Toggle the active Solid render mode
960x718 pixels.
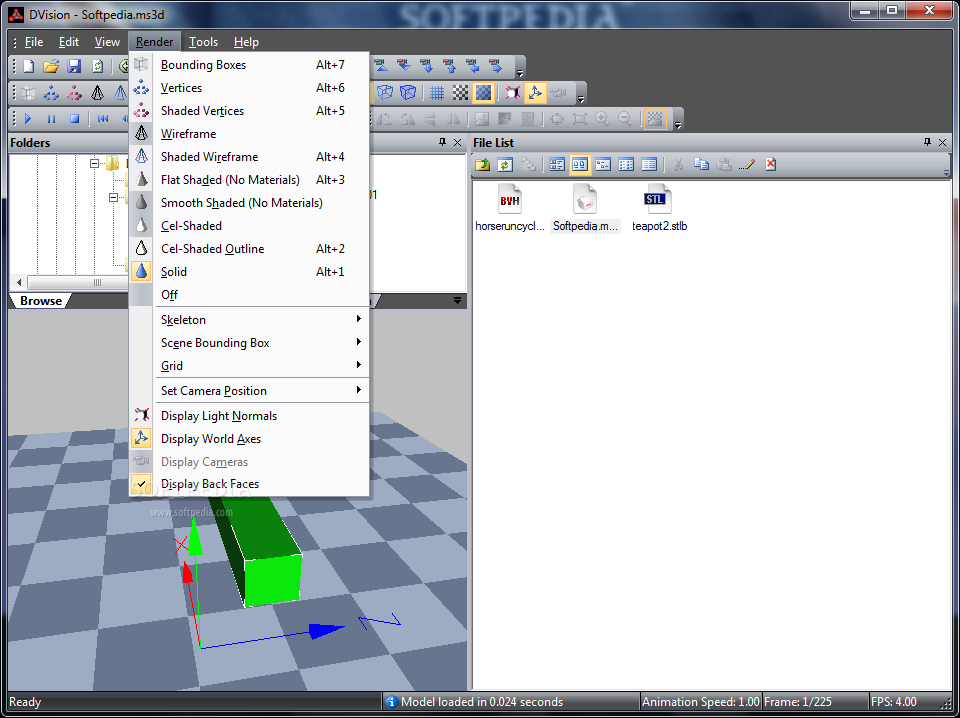coord(249,272)
